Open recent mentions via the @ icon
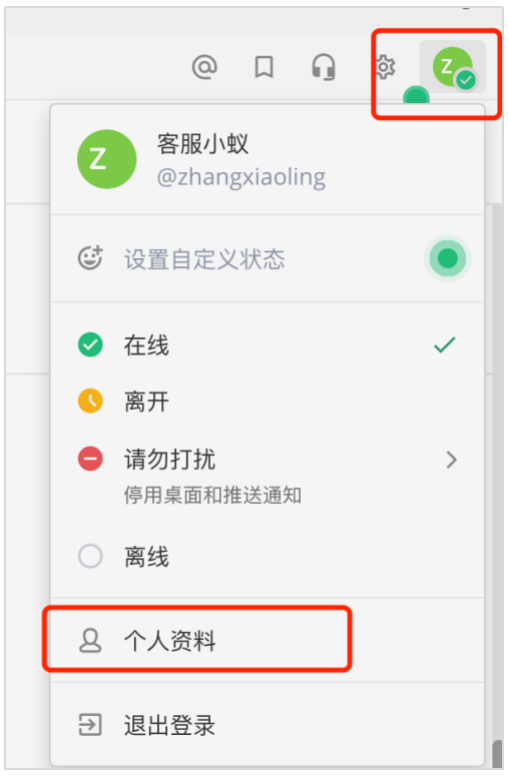This screenshot has height=776, width=508. coord(204,66)
